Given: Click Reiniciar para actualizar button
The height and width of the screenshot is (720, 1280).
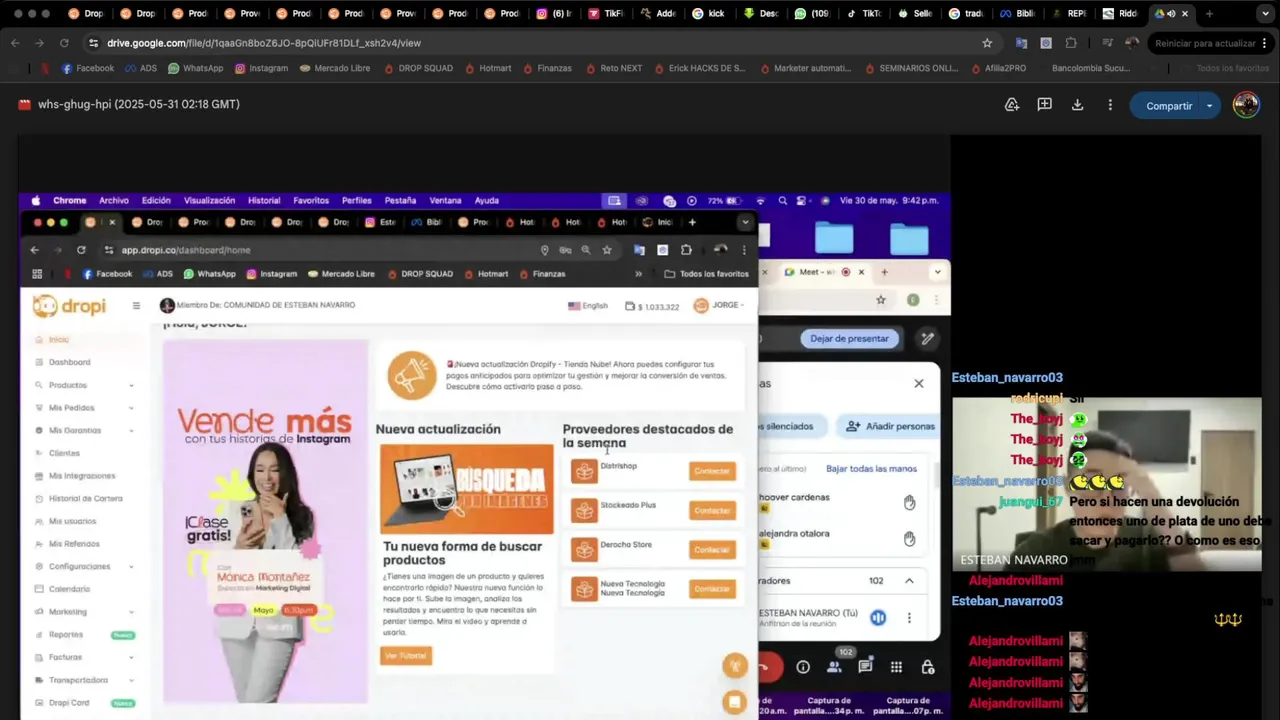Looking at the screenshot, I should (x=1204, y=43).
